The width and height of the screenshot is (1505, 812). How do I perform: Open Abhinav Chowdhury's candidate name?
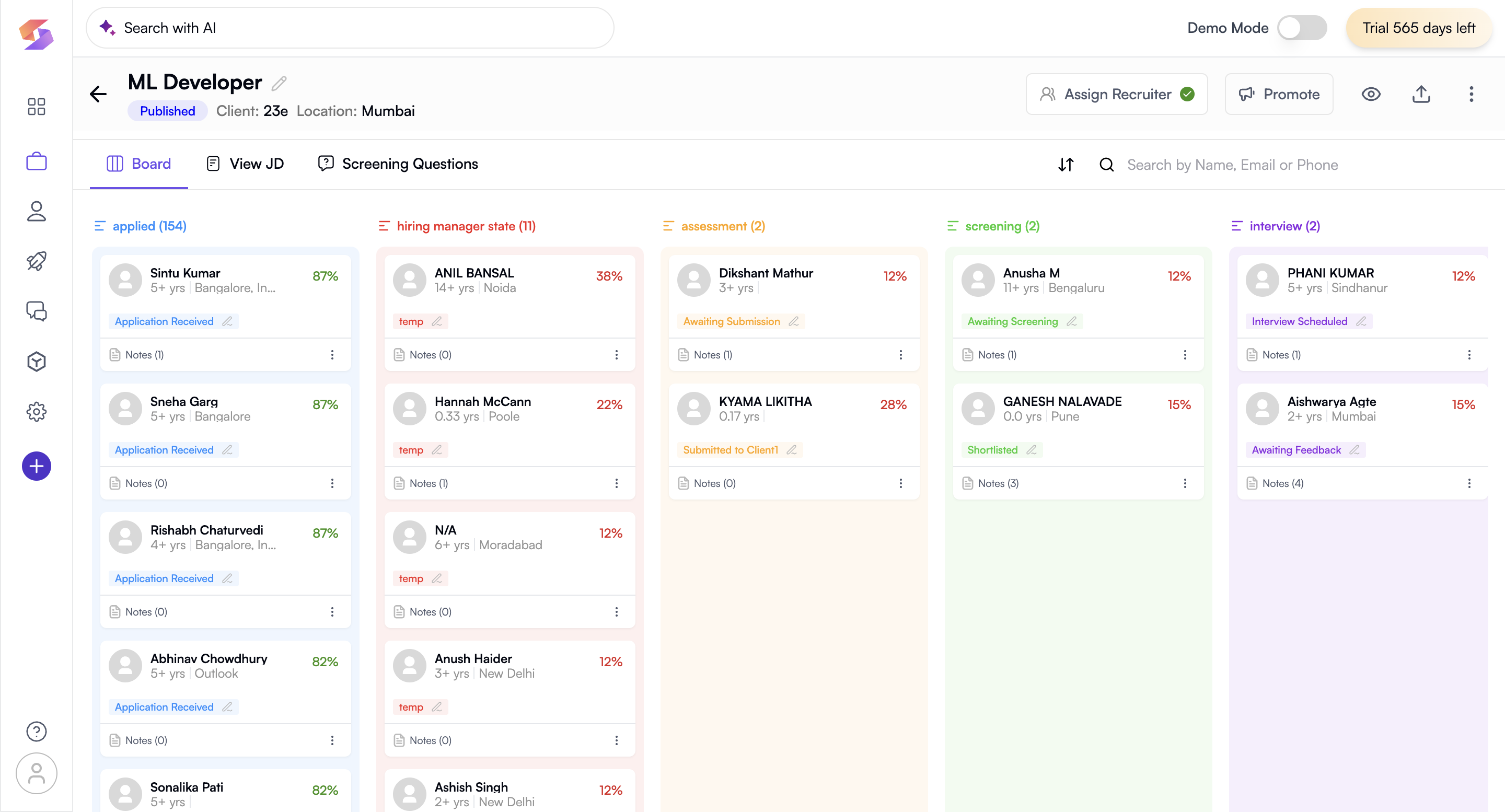209,658
